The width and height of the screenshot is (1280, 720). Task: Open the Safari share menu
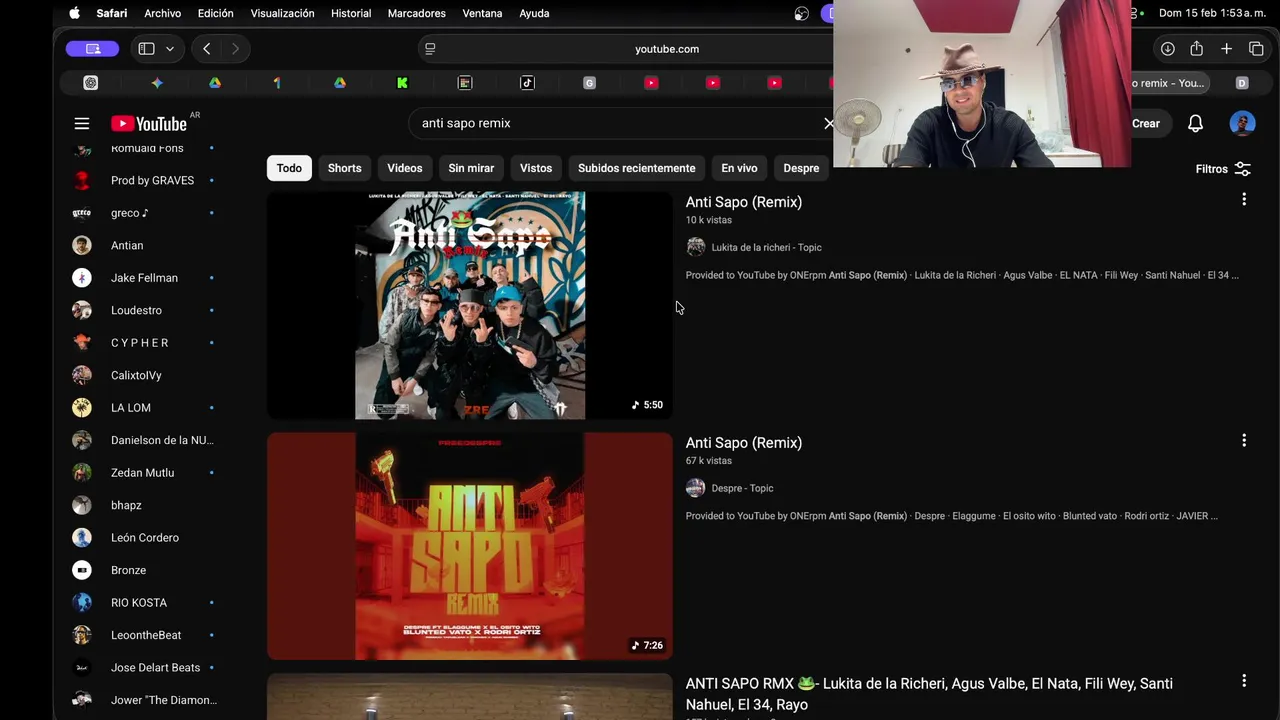[1196, 48]
